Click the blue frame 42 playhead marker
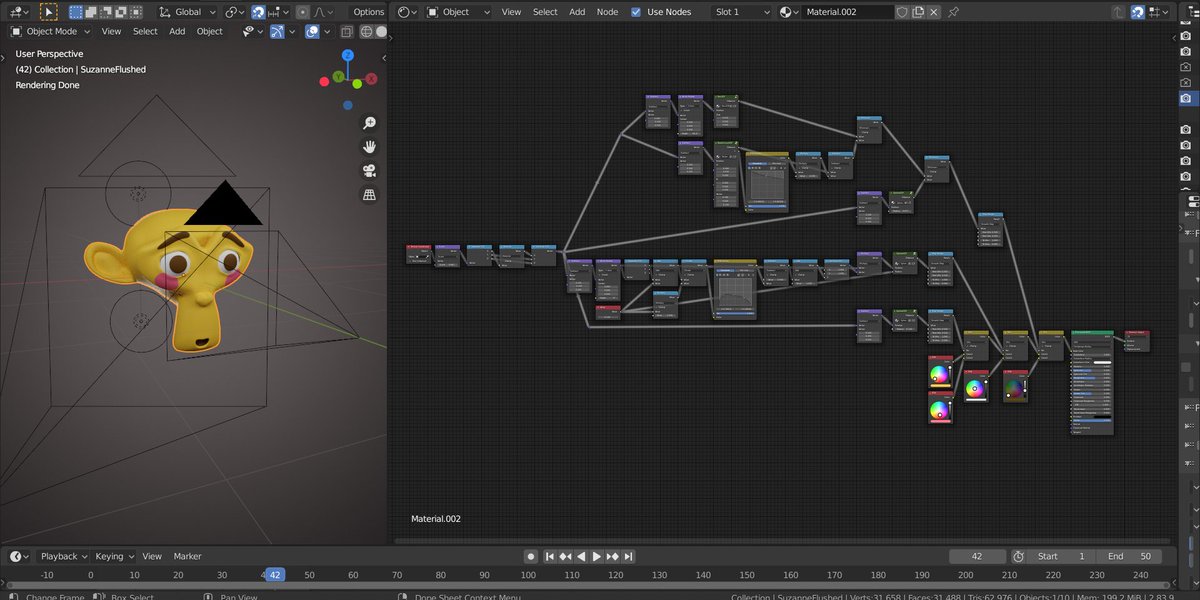 [x=275, y=575]
